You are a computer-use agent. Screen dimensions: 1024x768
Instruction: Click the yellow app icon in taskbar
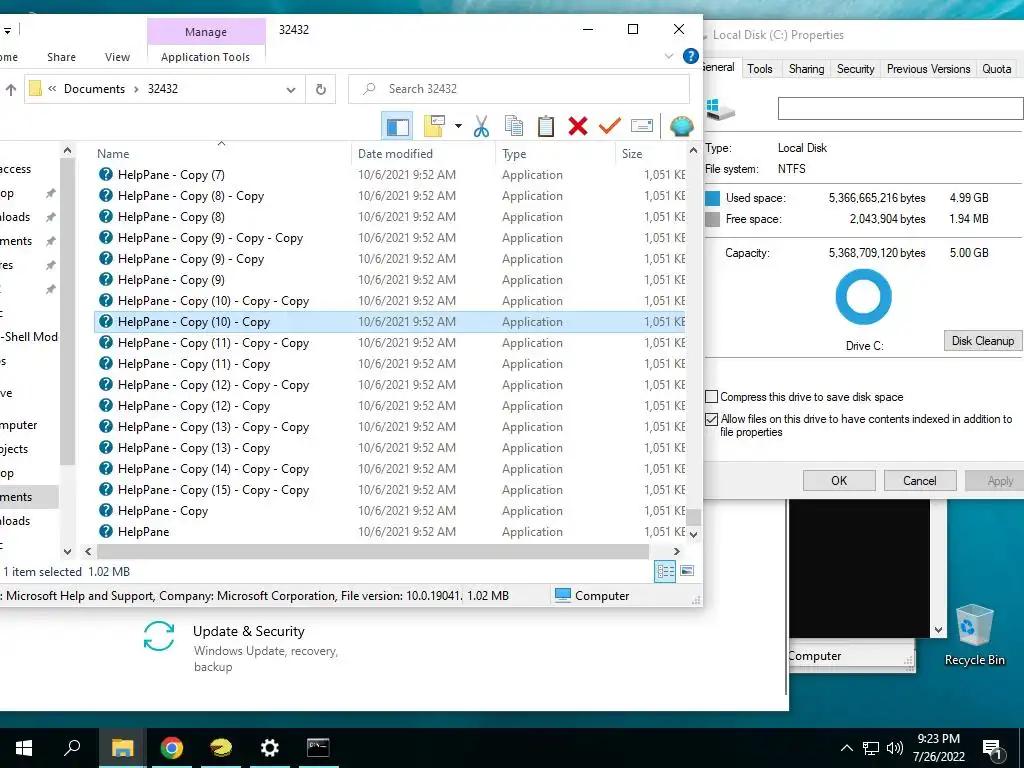[x=221, y=748]
